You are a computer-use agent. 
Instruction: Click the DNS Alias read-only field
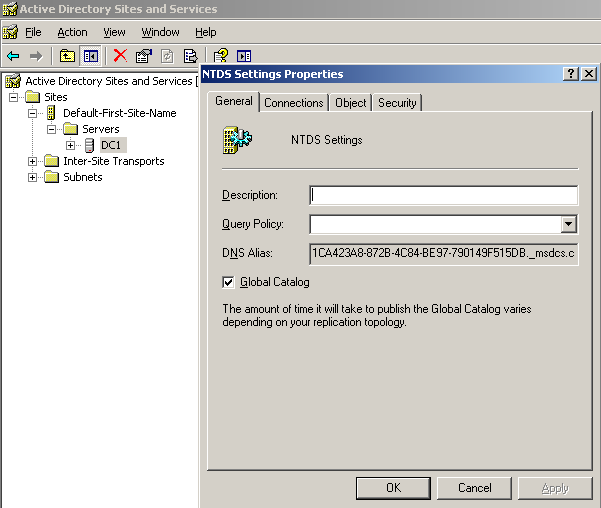point(443,253)
